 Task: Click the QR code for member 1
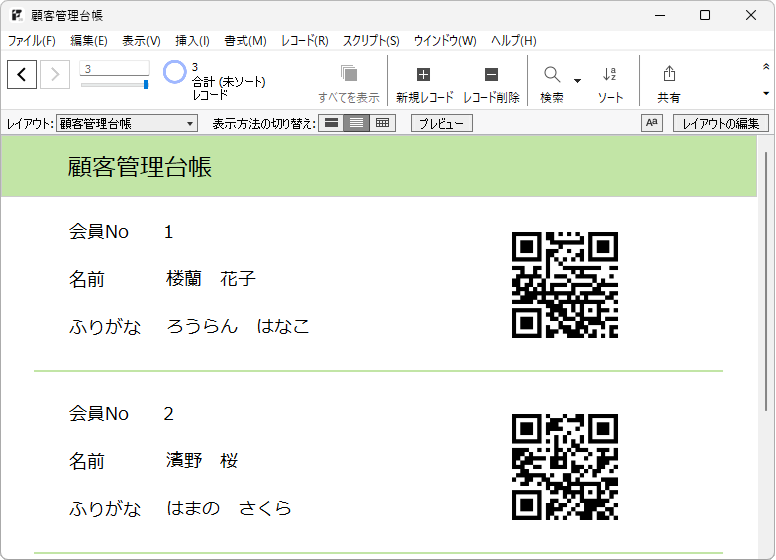coord(565,285)
